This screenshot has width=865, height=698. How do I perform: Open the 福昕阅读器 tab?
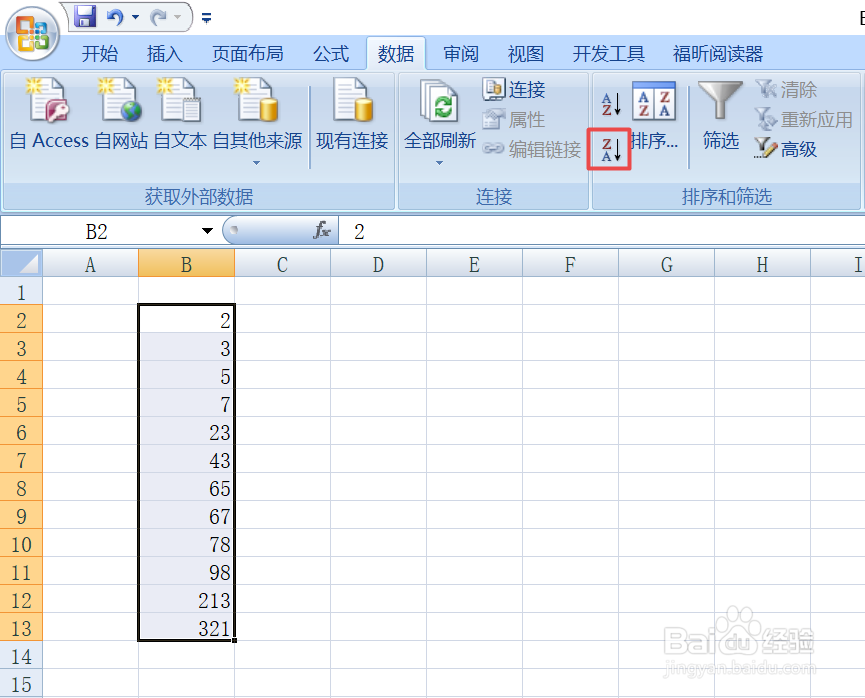(x=718, y=54)
